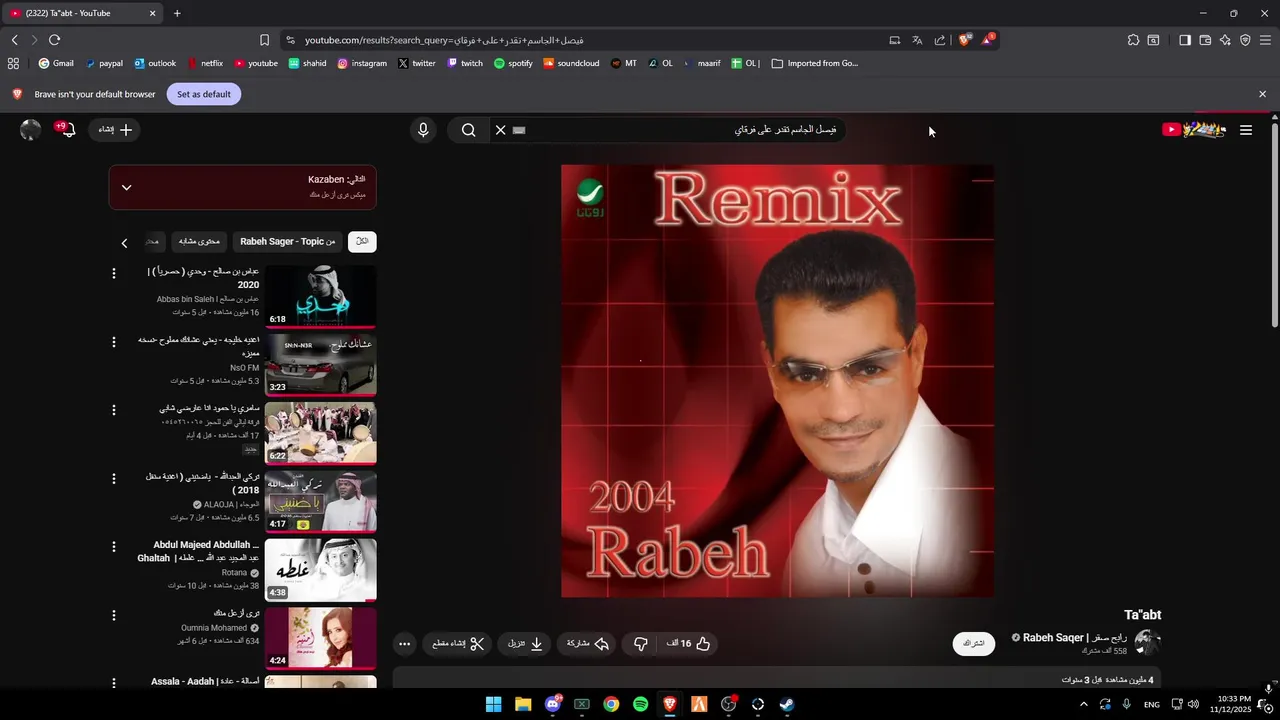Image resolution: width=1280 pixels, height=720 pixels.
Task: Click the Create (إنشاء) button
Action: pyautogui.click(x=115, y=130)
